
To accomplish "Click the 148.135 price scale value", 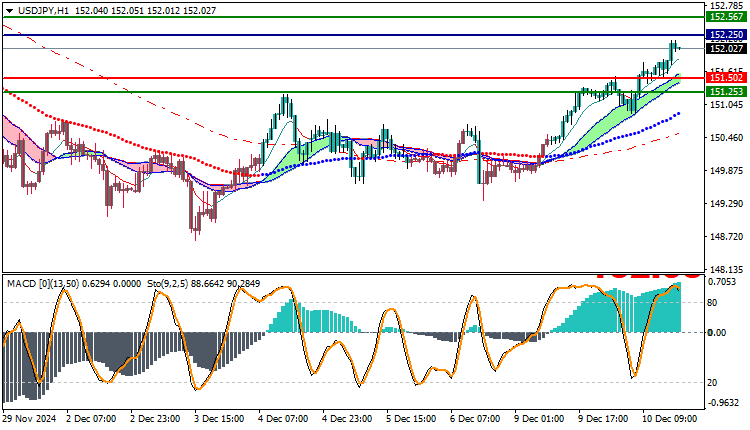I will pyautogui.click(x=727, y=269).
